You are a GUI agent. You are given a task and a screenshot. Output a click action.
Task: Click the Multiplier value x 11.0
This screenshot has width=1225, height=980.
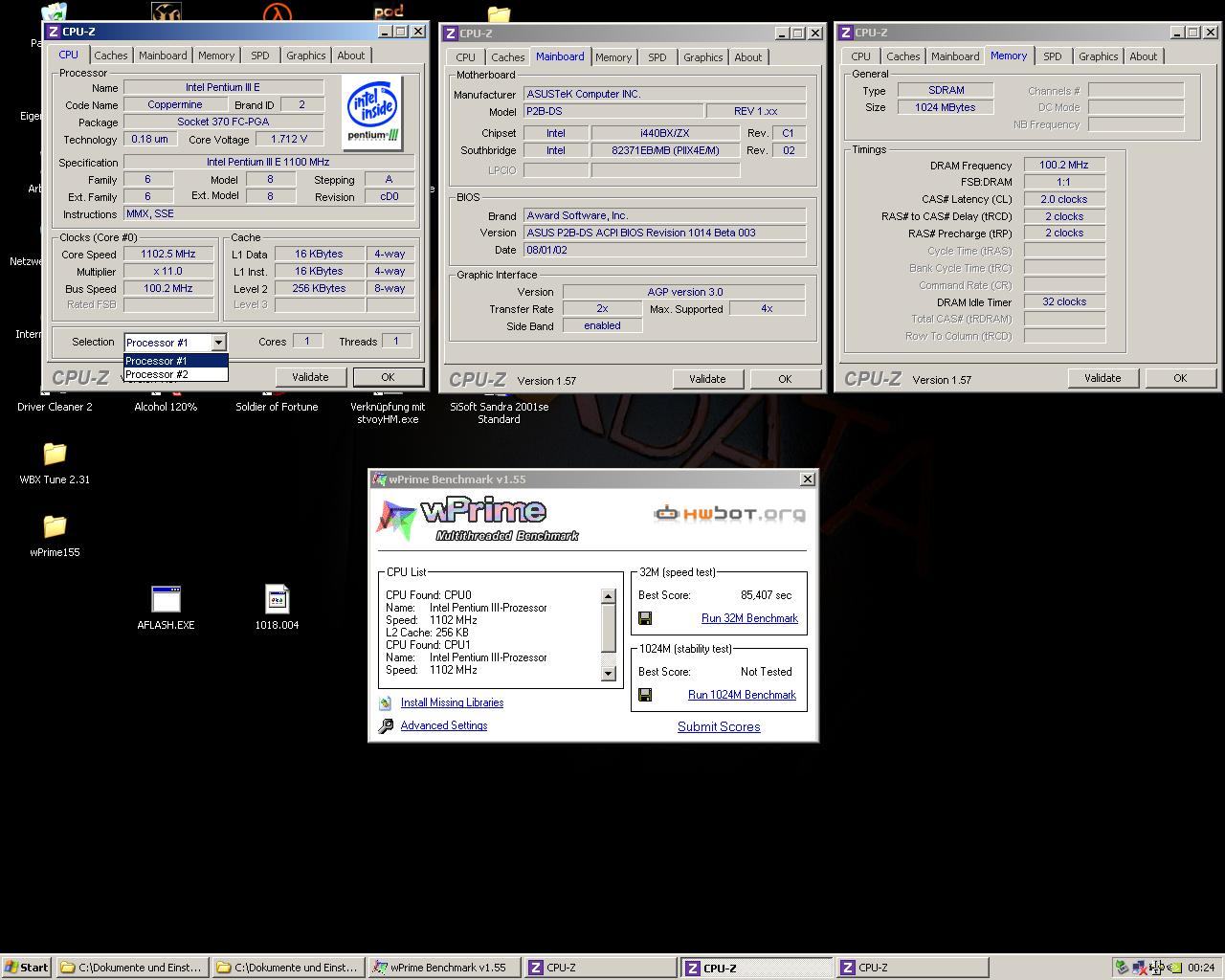[x=168, y=272]
